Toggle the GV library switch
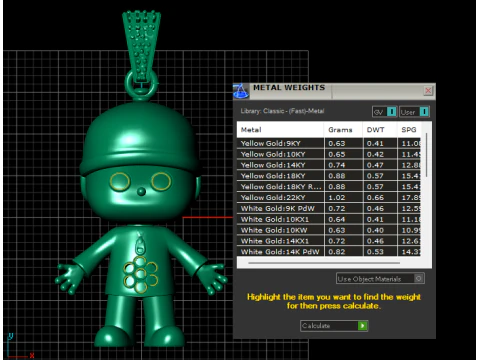Screen dimensions: 480x360 384,112
